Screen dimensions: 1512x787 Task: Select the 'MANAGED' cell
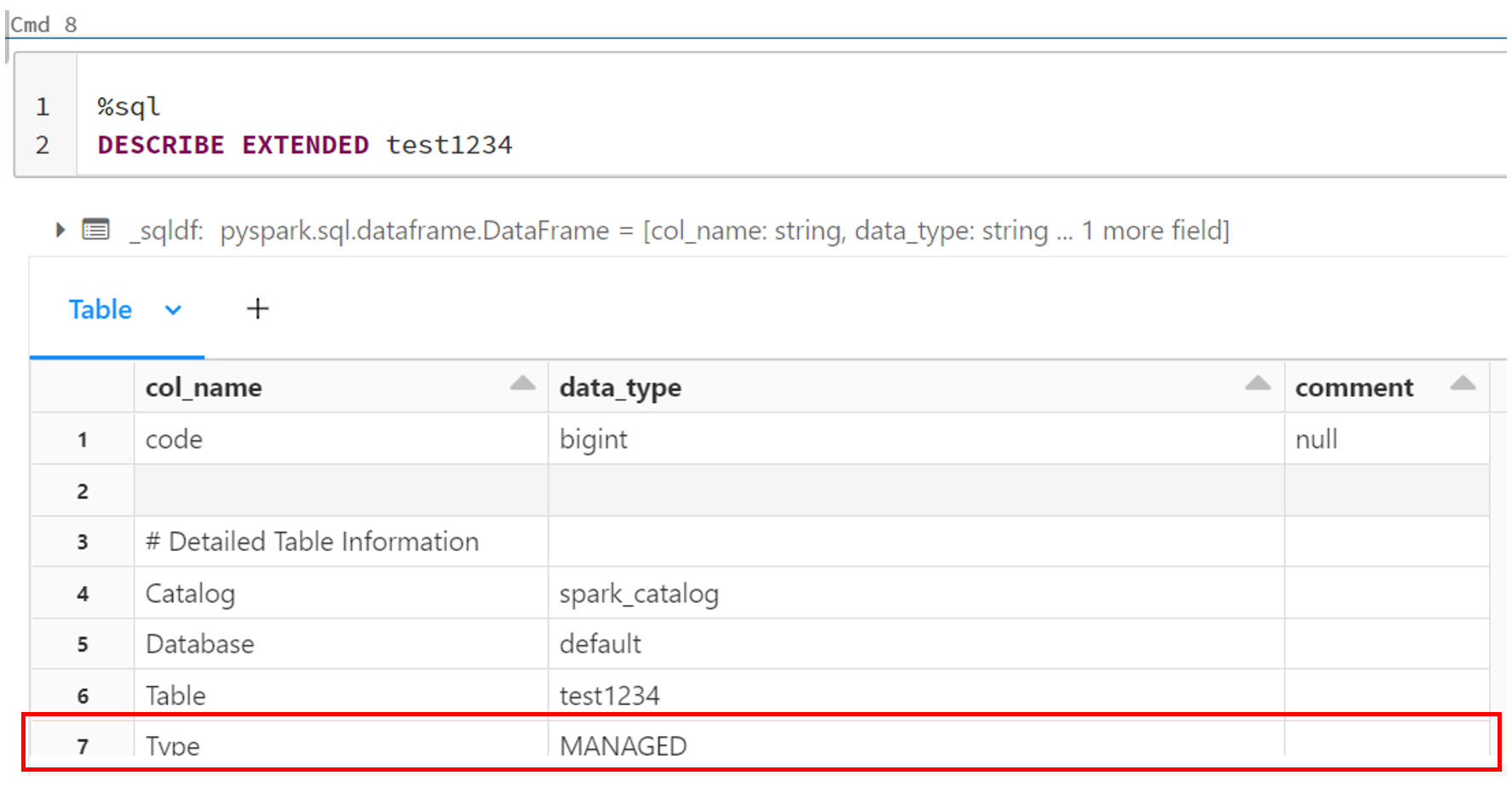pyautogui.click(x=917, y=739)
